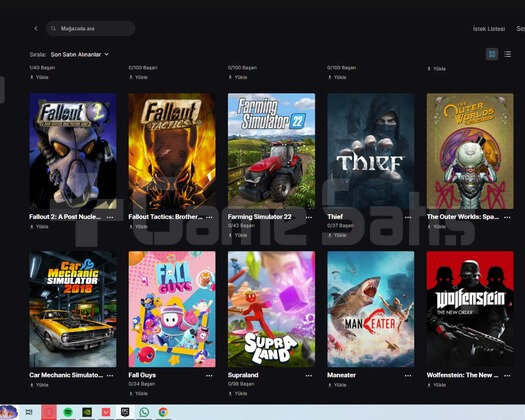Viewport: 525px width, 420px height.
Task: Open Car Mechanic Simulator 2018 cover
Action: [x=73, y=309]
